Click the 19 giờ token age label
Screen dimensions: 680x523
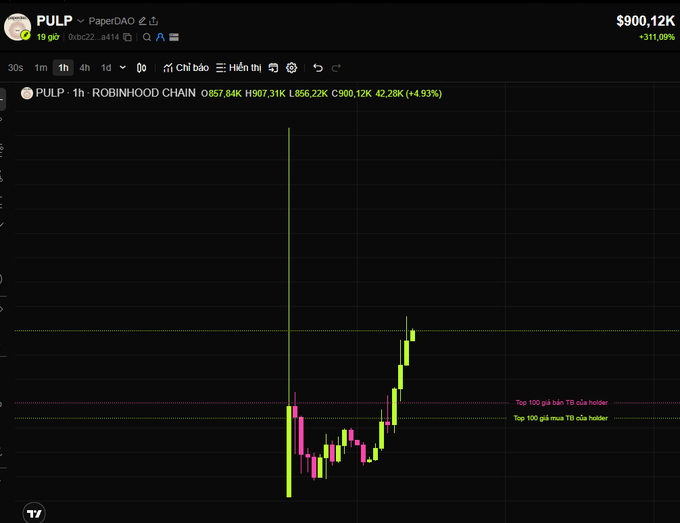[x=48, y=37]
